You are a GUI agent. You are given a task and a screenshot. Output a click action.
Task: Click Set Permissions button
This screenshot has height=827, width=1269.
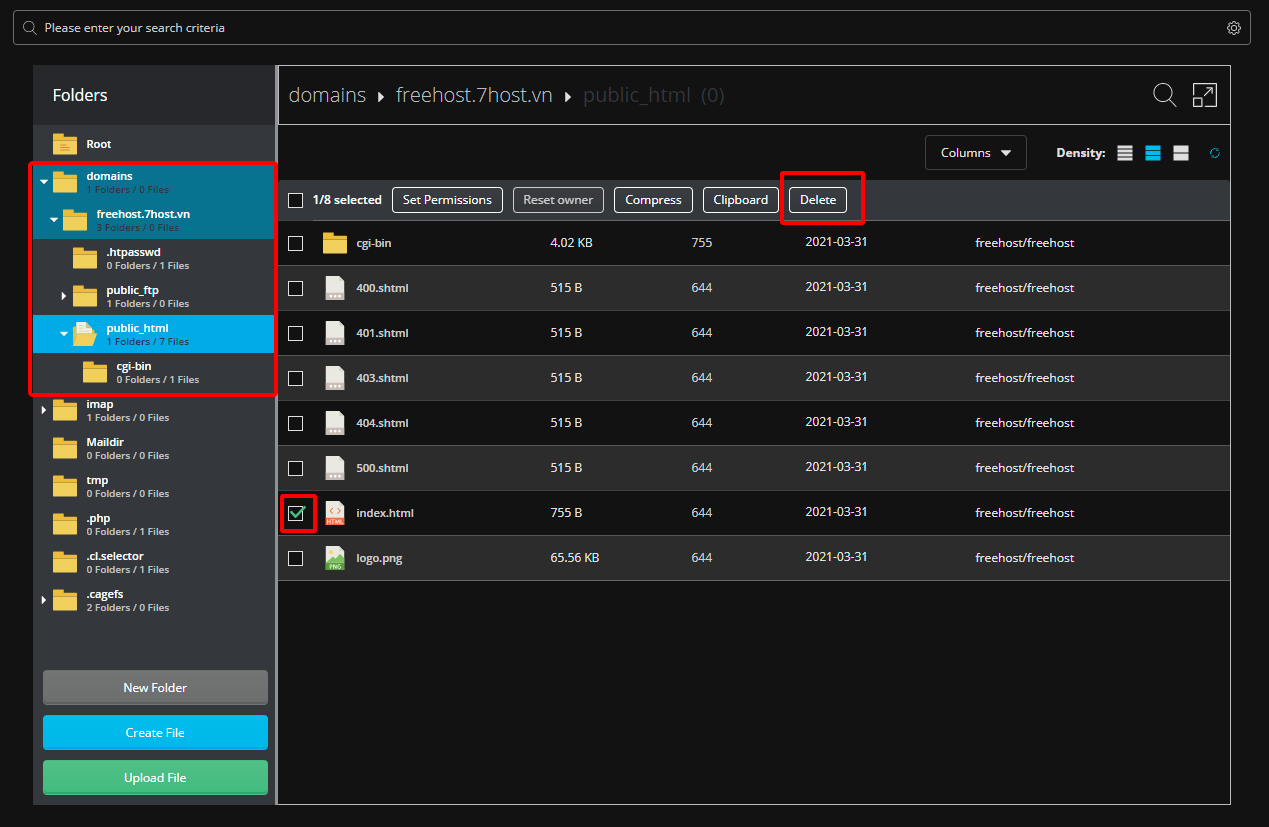tap(447, 200)
